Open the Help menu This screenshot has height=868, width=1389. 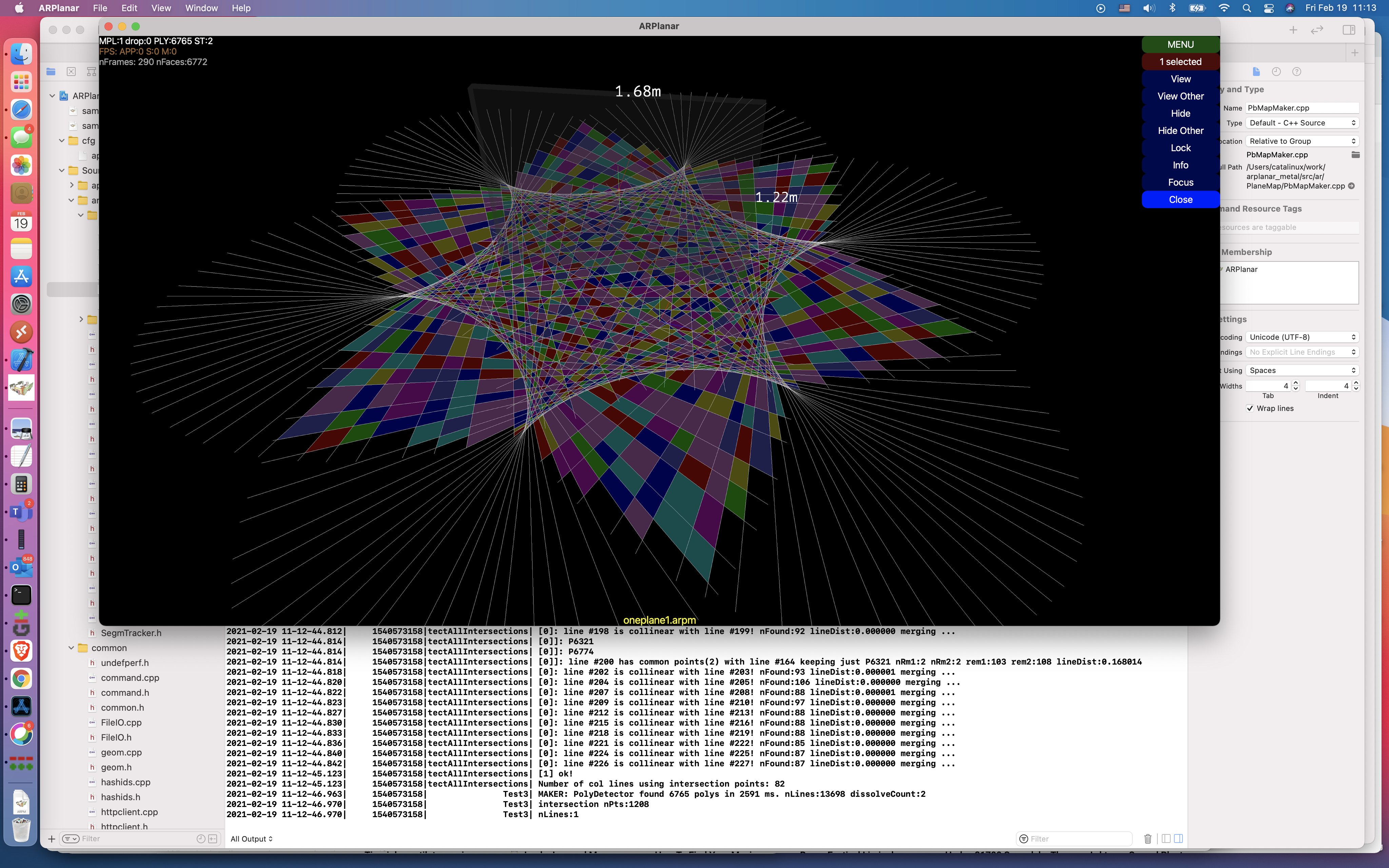tap(241, 8)
